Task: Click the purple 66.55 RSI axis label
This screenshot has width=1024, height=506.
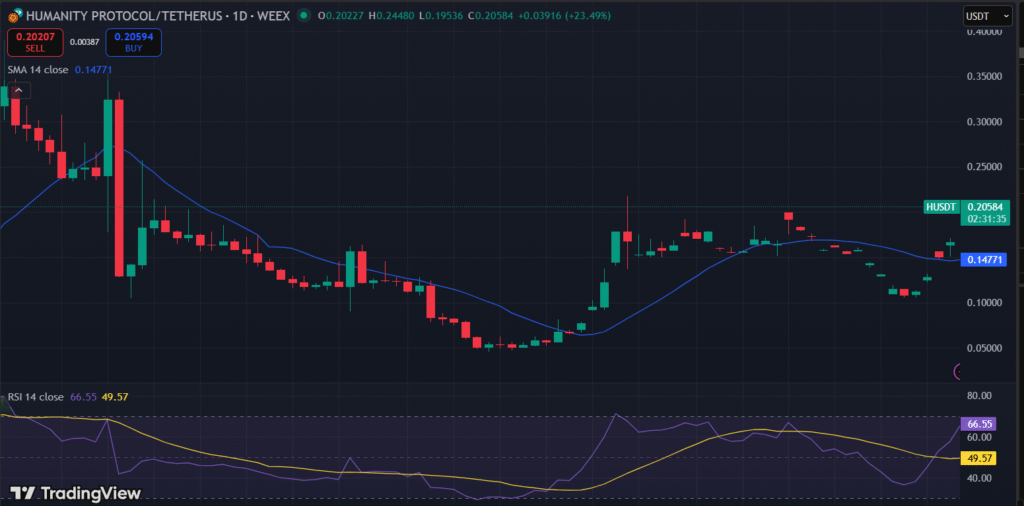Action: (x=980, y=424)
